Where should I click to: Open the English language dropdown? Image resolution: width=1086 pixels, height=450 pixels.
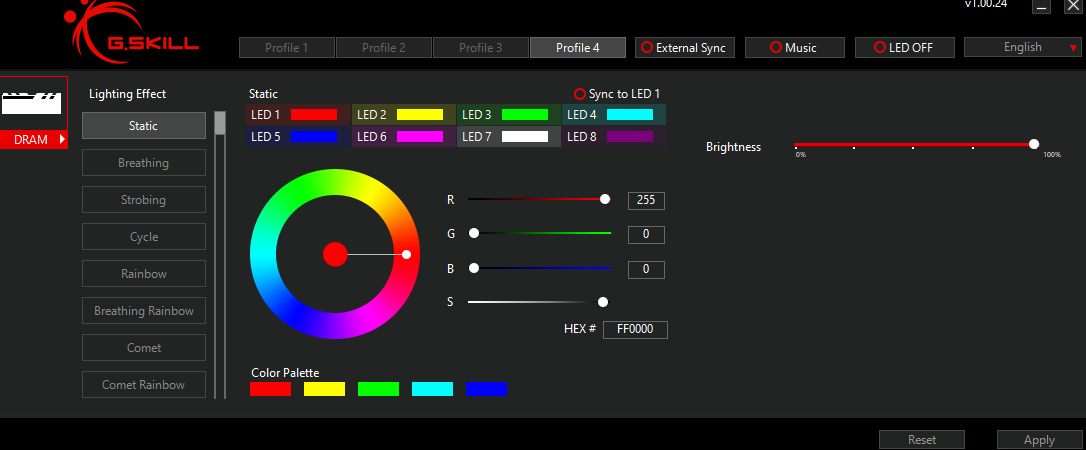point(1022,47)
